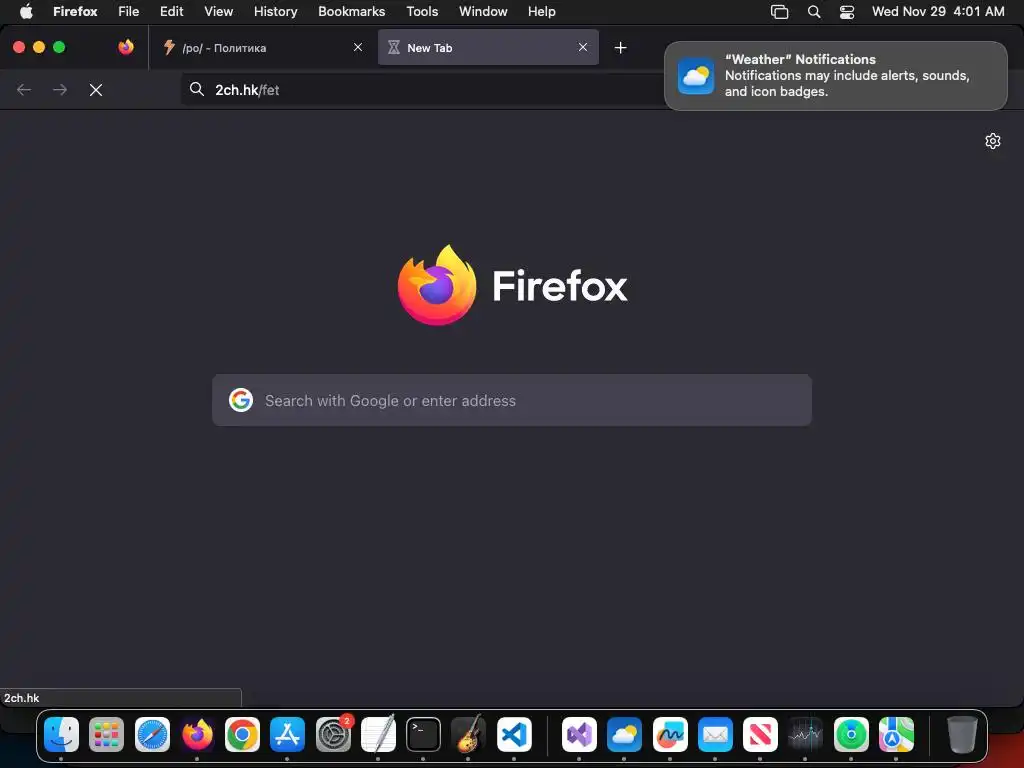Open System Settings from the dock
The image size is (1024, 768).
tap(333, 735)
